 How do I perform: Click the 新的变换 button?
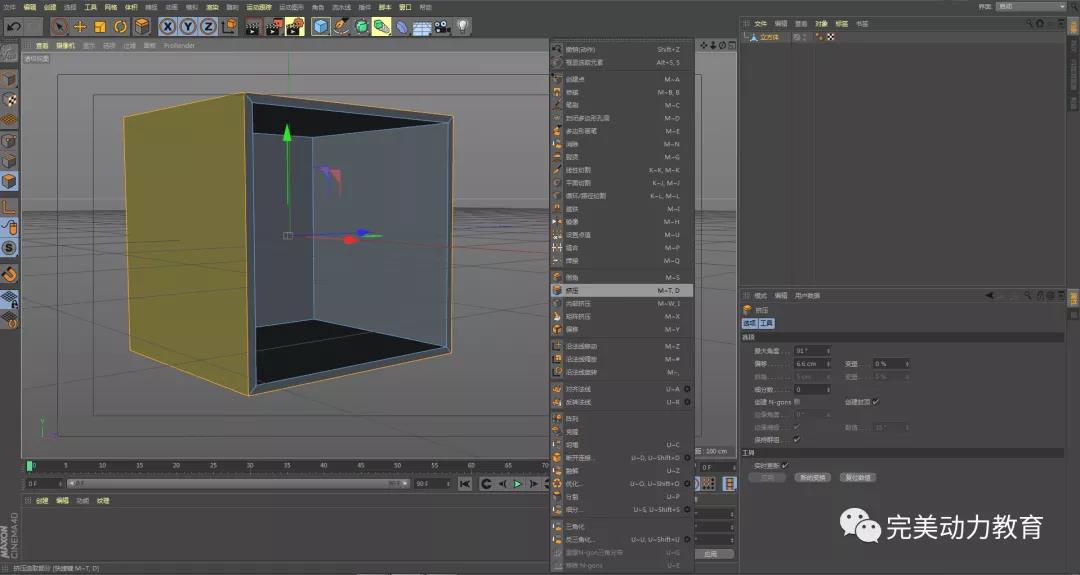click(814, 478)
